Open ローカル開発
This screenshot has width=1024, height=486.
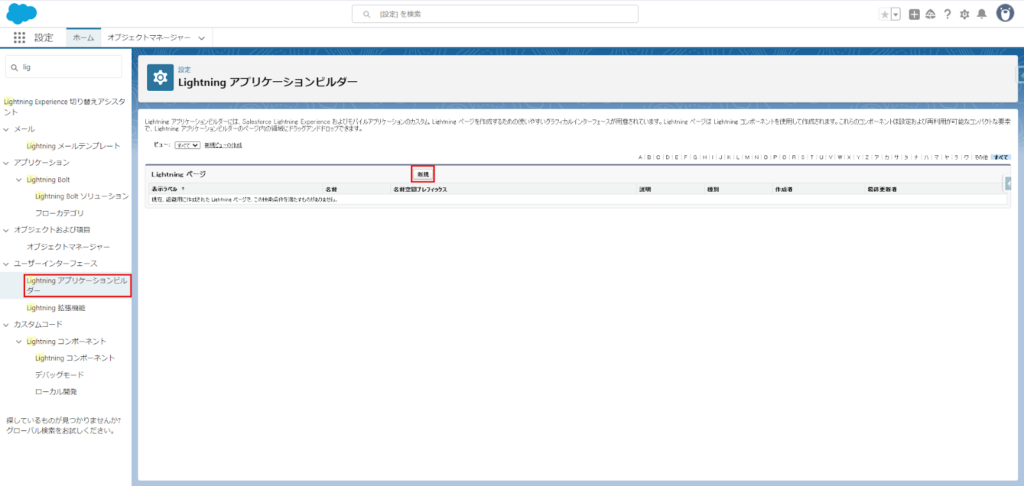pyautogui.click(x=56, y=392)
